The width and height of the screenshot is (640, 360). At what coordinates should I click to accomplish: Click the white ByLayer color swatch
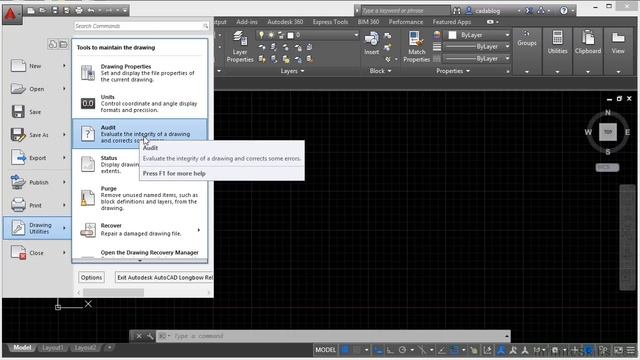(x=452, y=35)
